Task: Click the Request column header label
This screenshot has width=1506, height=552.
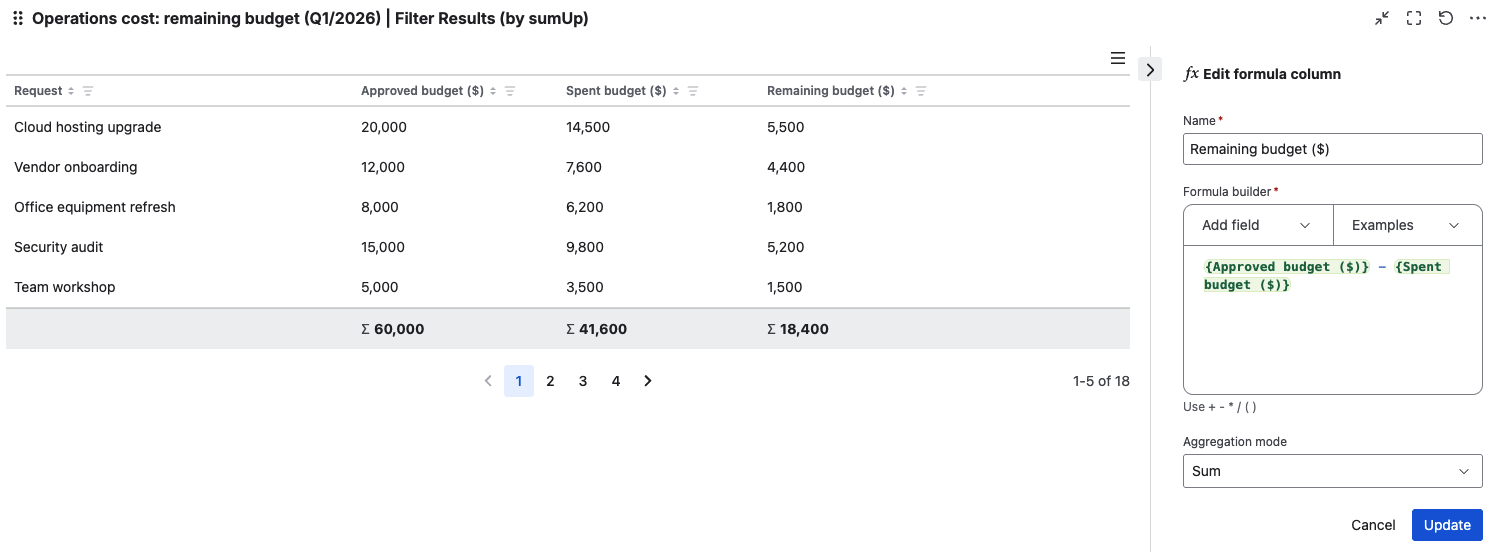Action: pos(38,91)
